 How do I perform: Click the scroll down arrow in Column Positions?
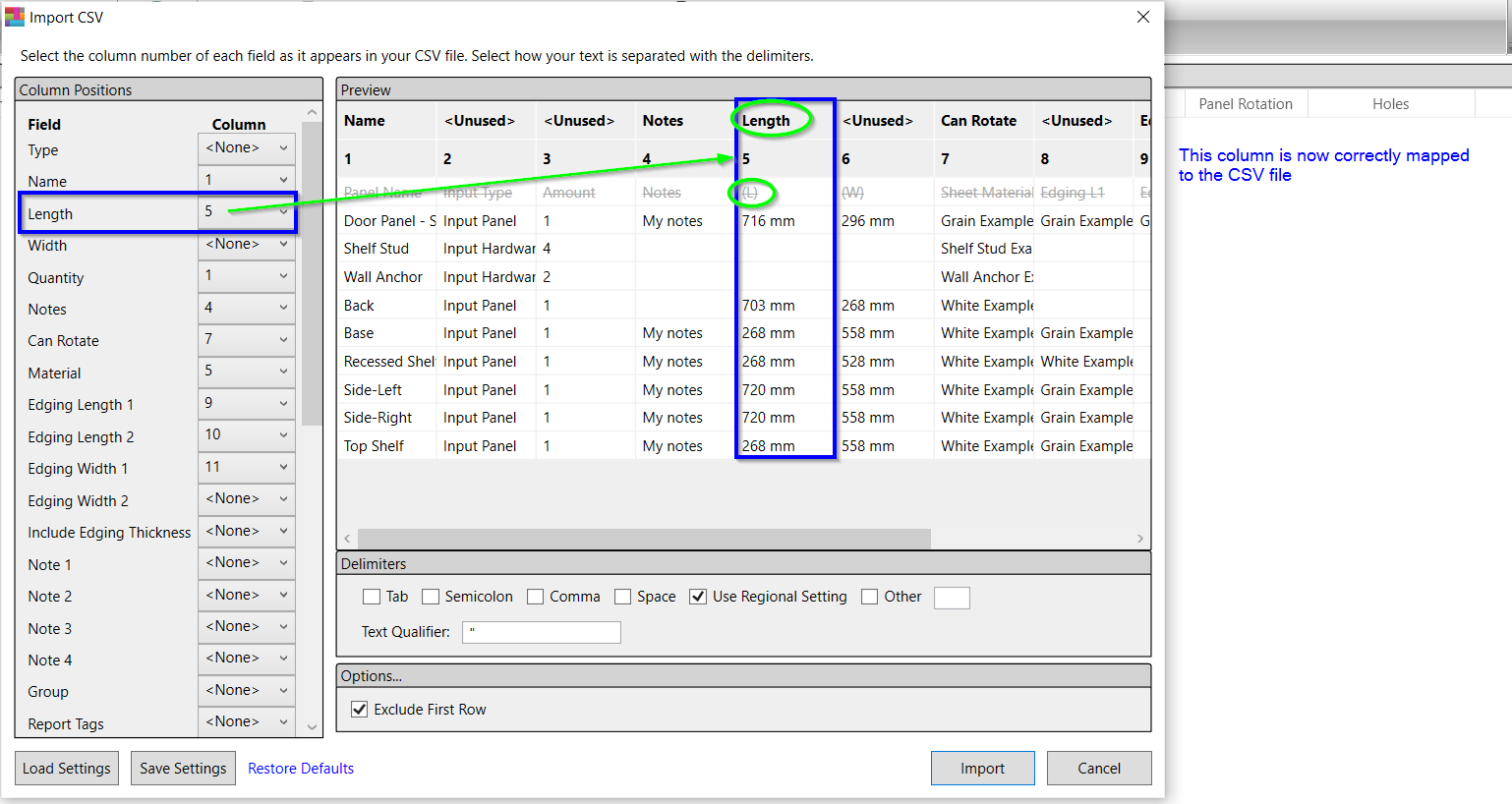coord(312,727)
